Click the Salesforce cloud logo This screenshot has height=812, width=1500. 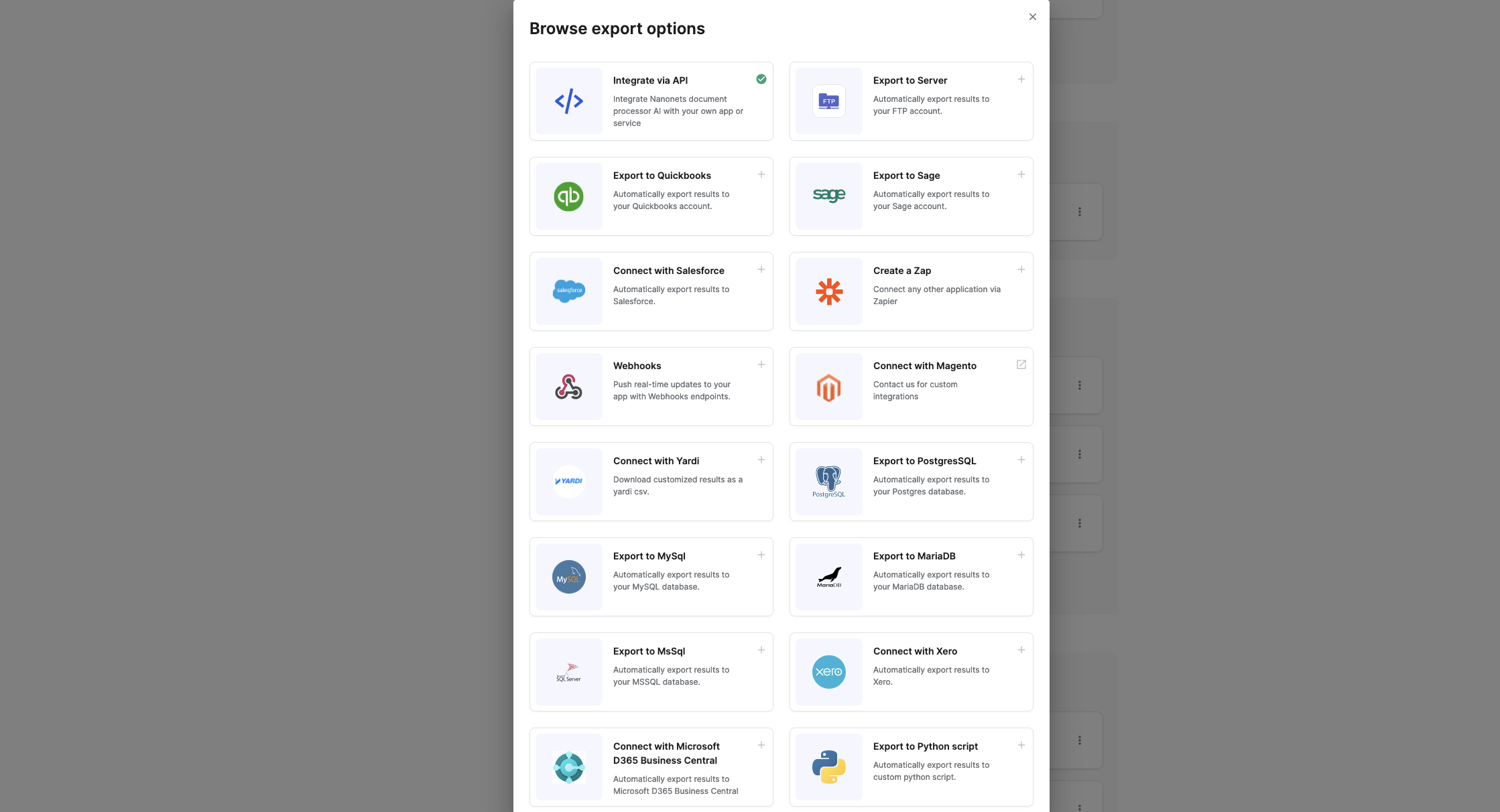coord(568,291)
